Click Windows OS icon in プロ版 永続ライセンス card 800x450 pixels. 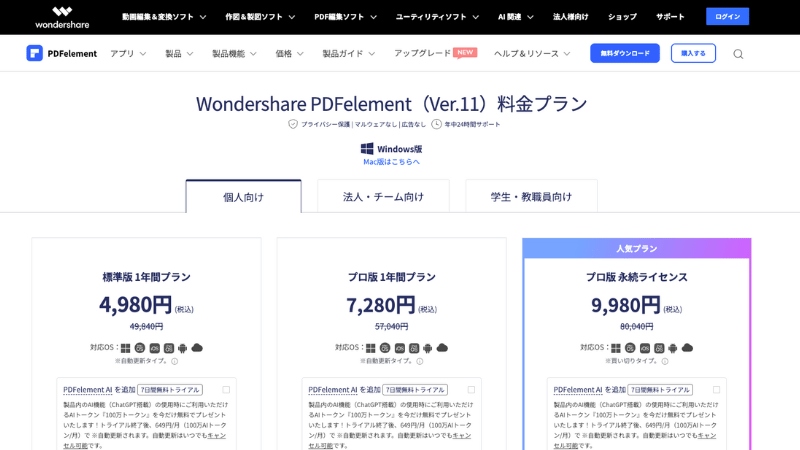(x=616, y=348)
